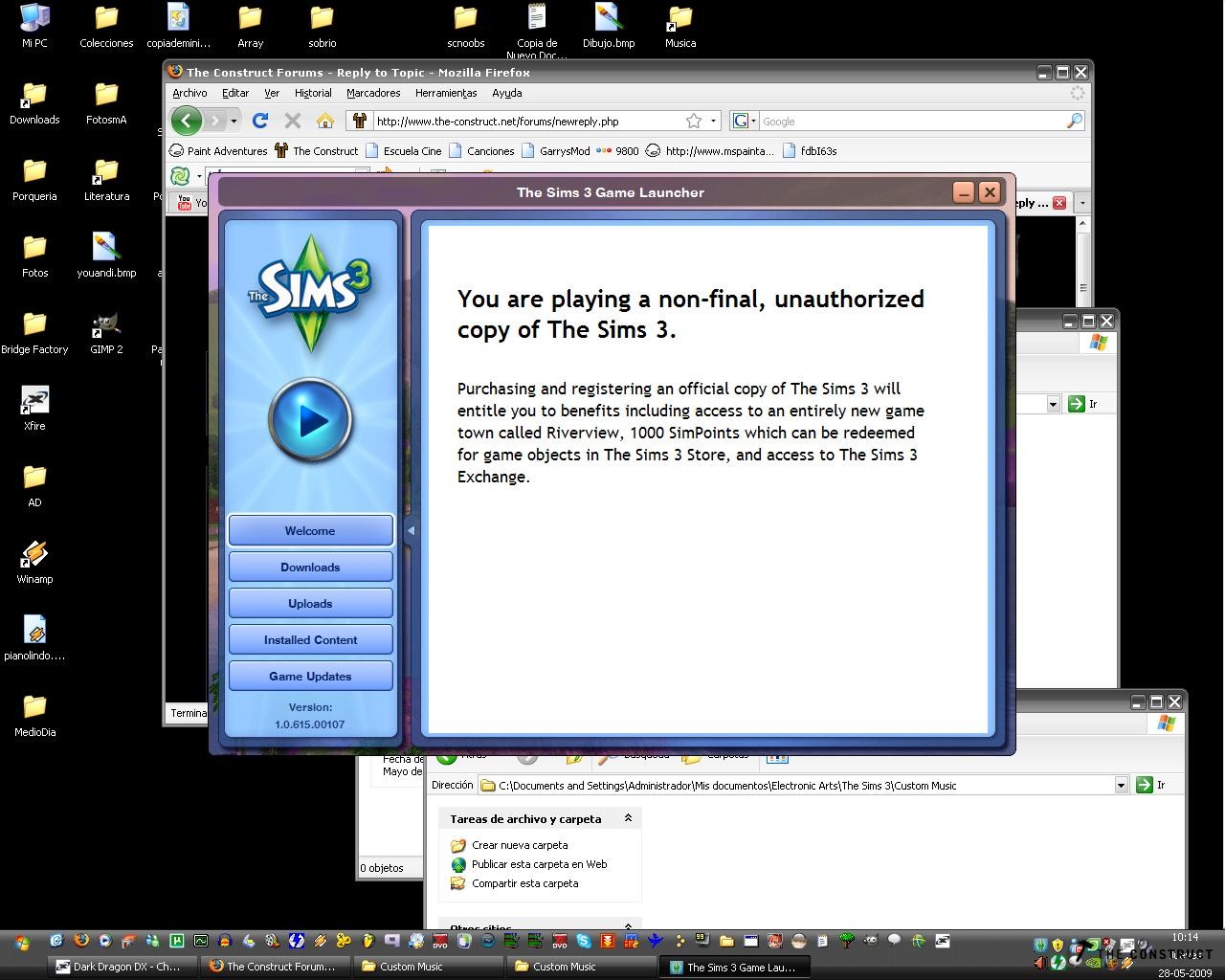Click the site favicon beside the URL
Viewport: 1225px width, 980px height.
[360, 121]
